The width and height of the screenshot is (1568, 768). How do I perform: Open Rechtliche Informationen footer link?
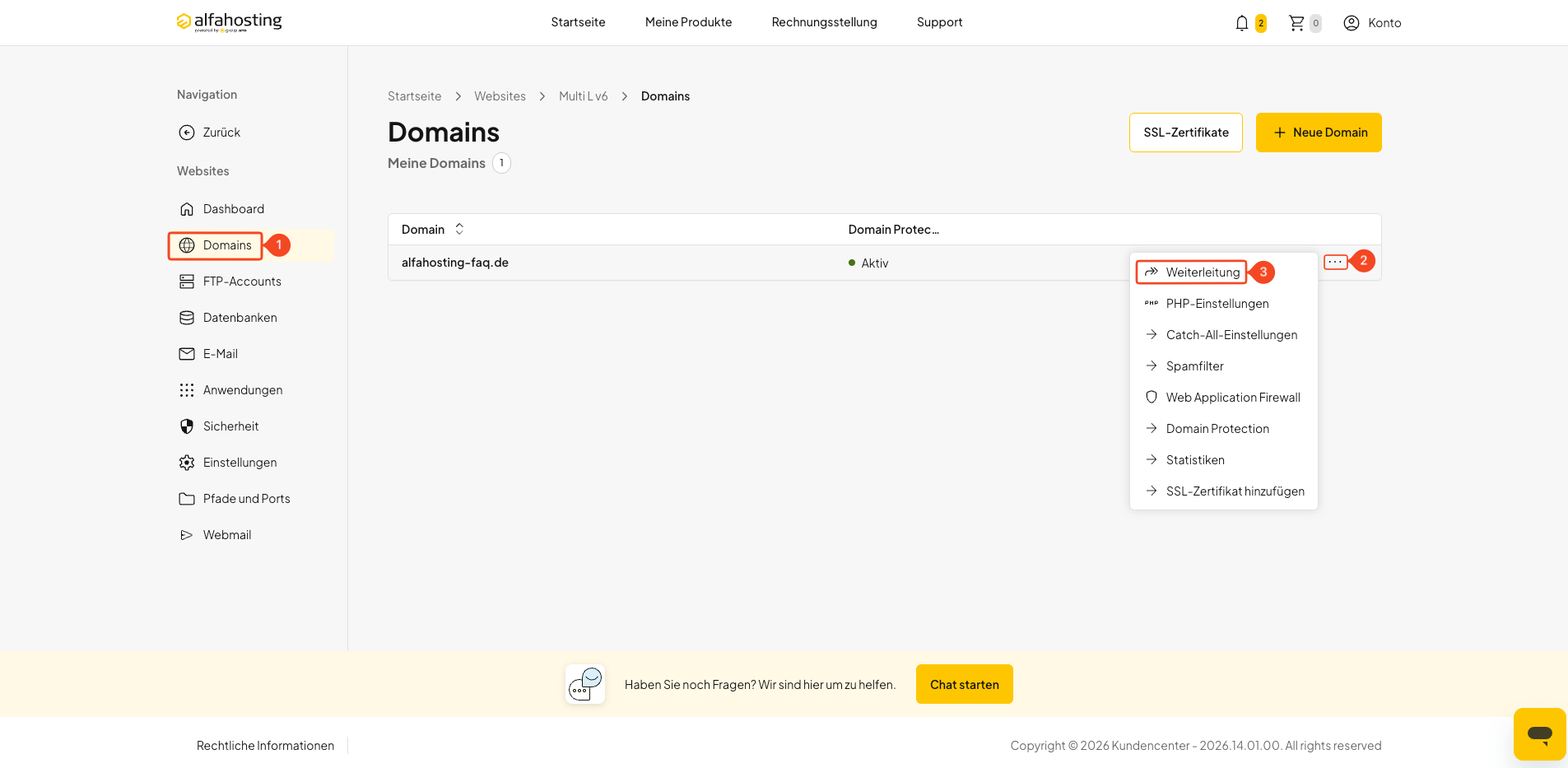[265, 746]
